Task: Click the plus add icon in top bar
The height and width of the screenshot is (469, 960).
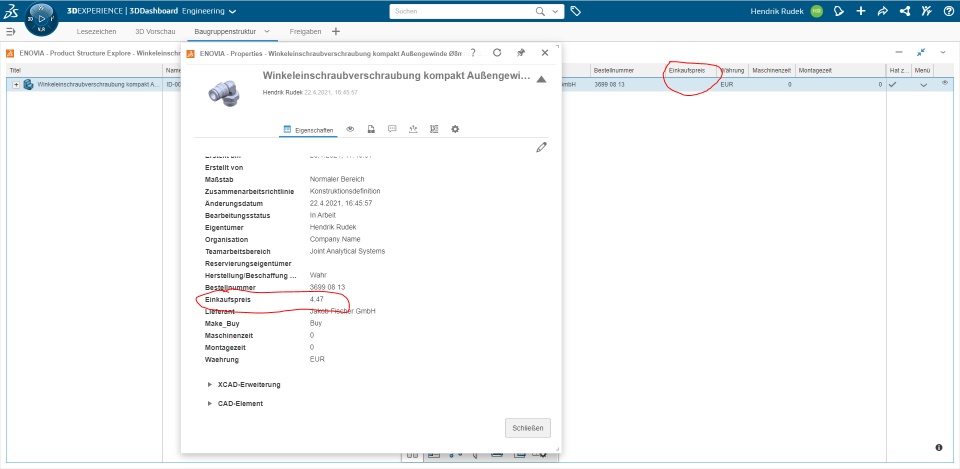Action: pyautogui.click(x=861, y=11)
